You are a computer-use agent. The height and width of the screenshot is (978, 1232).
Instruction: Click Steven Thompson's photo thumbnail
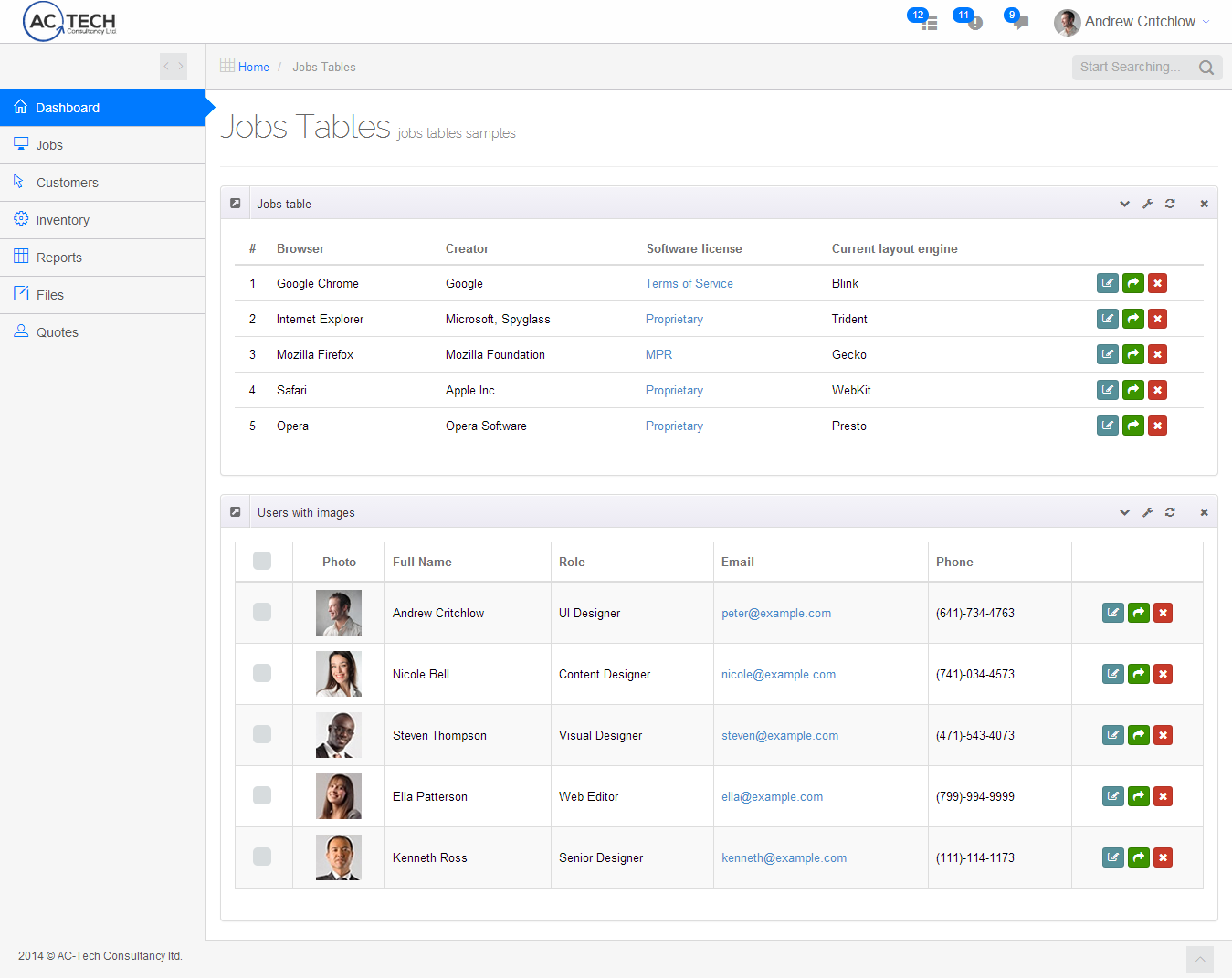(339, 735)
